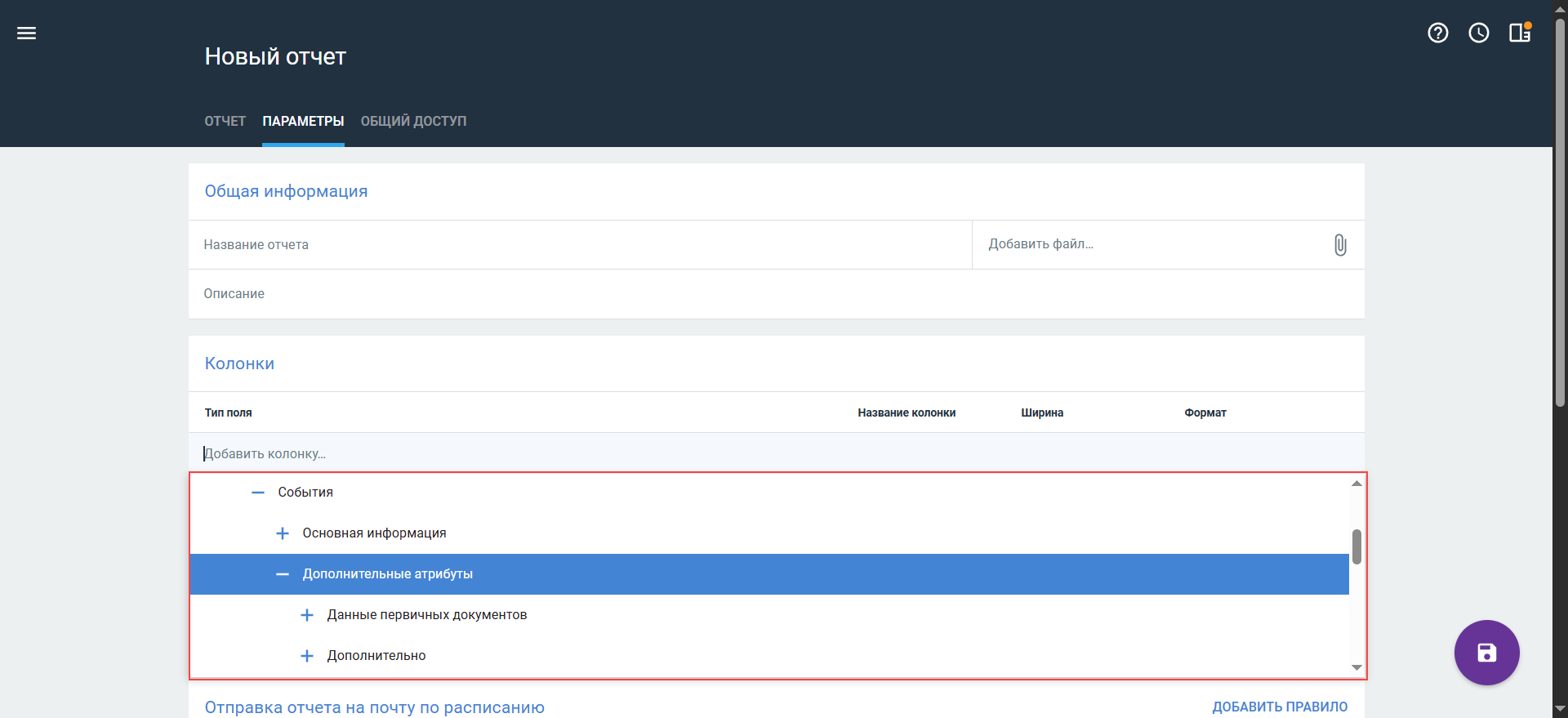
Task: Expand the Основная информация node
Action: (283, 533)
